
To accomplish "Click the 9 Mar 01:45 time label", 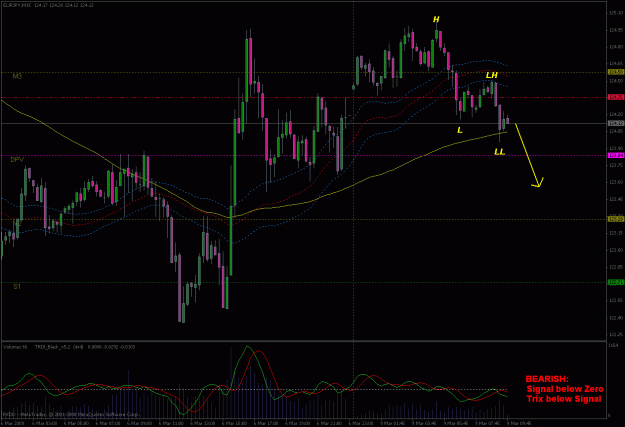I will (x=393, y=423).
